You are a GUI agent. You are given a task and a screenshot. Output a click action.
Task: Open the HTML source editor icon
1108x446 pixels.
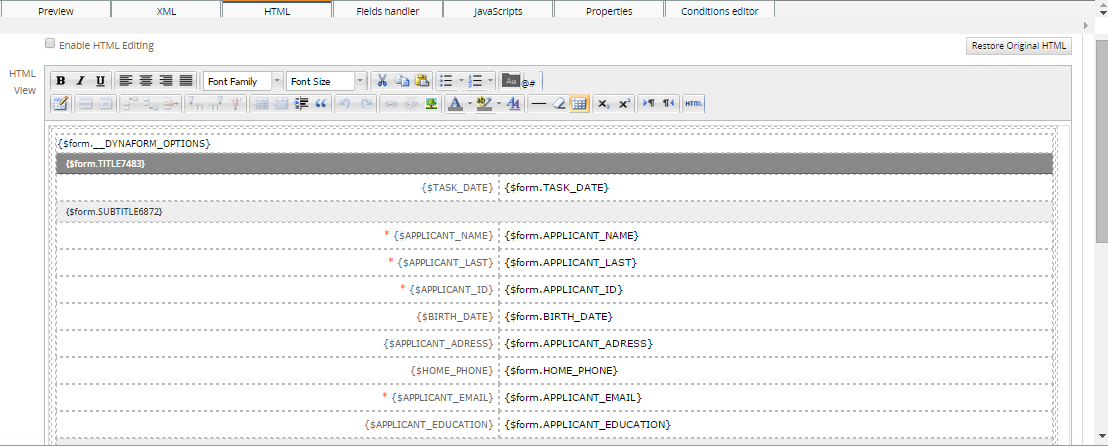(694, 104)
